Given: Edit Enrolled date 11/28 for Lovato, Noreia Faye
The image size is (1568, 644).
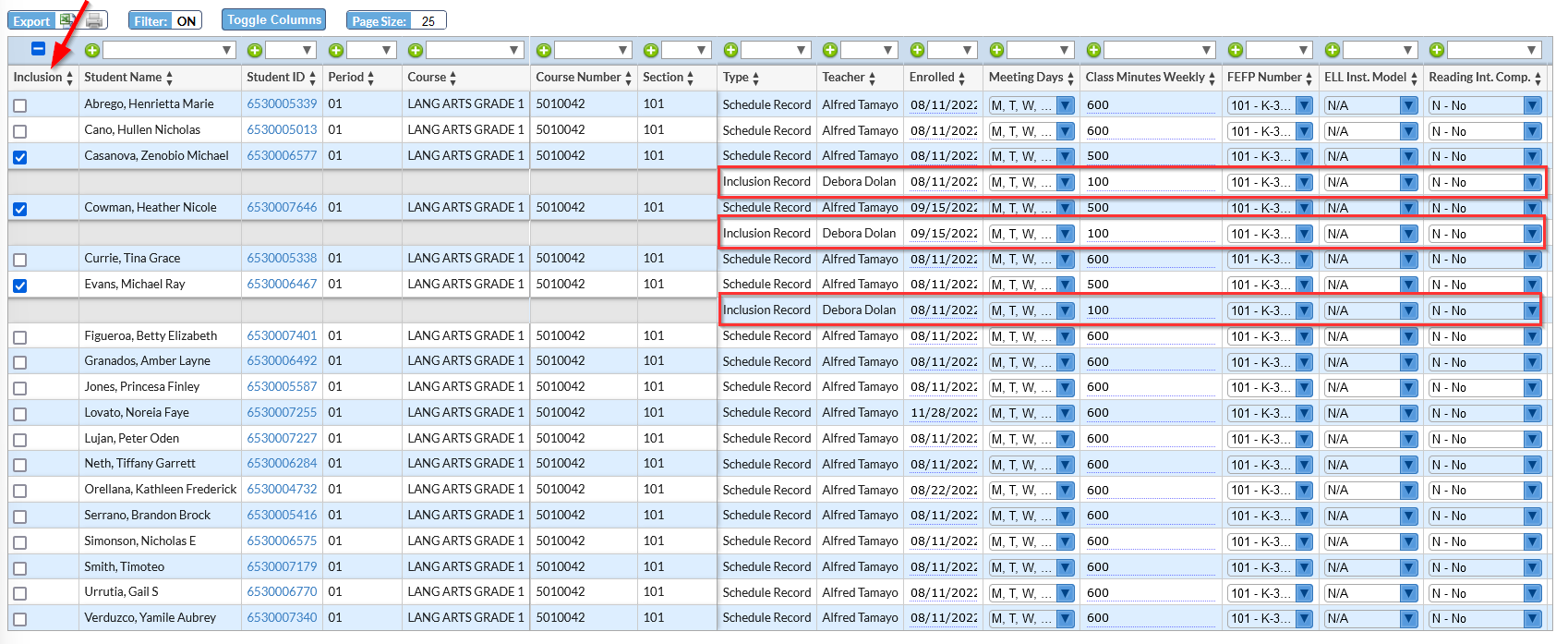Looking at the screenshot, I should 944,413.
